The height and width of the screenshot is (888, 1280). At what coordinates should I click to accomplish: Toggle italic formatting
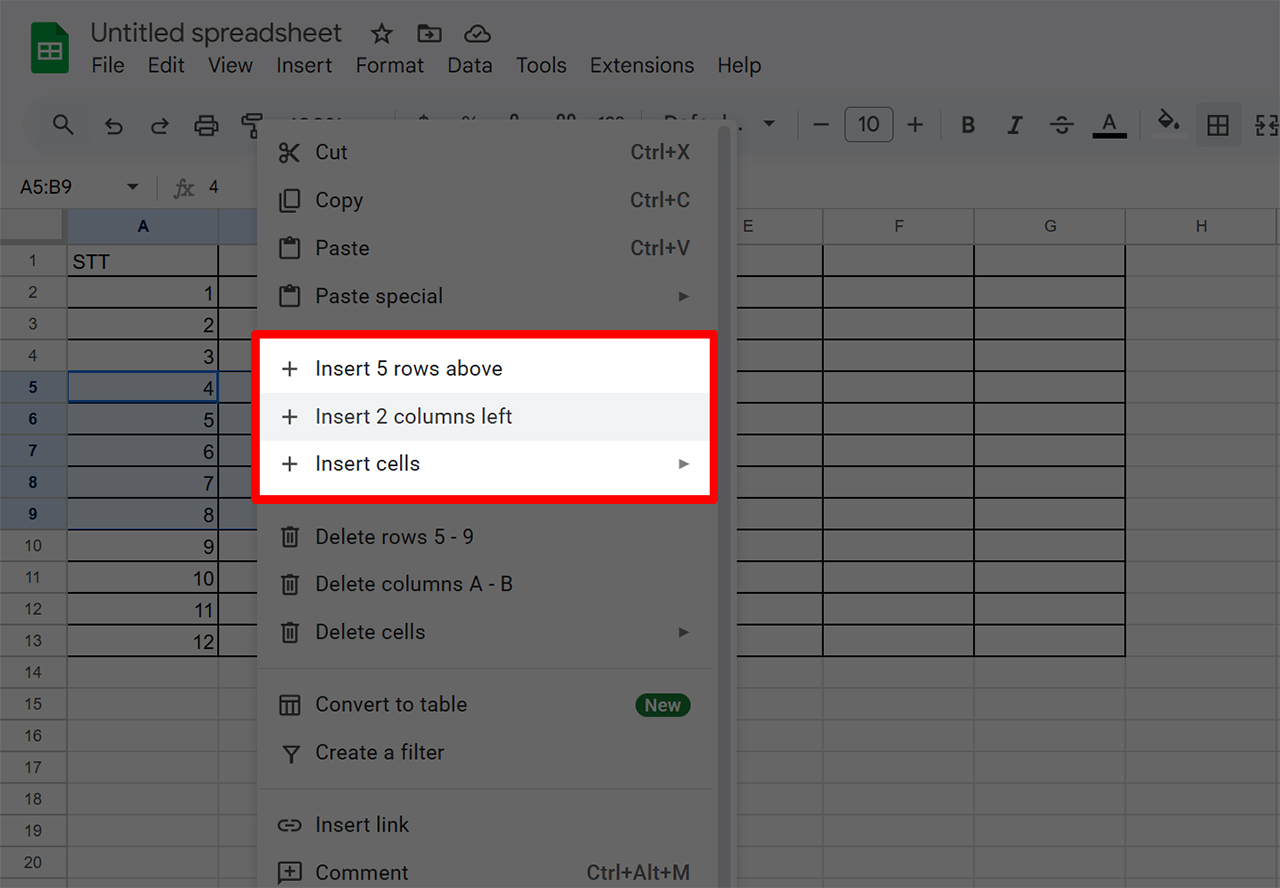point(1014,124)
